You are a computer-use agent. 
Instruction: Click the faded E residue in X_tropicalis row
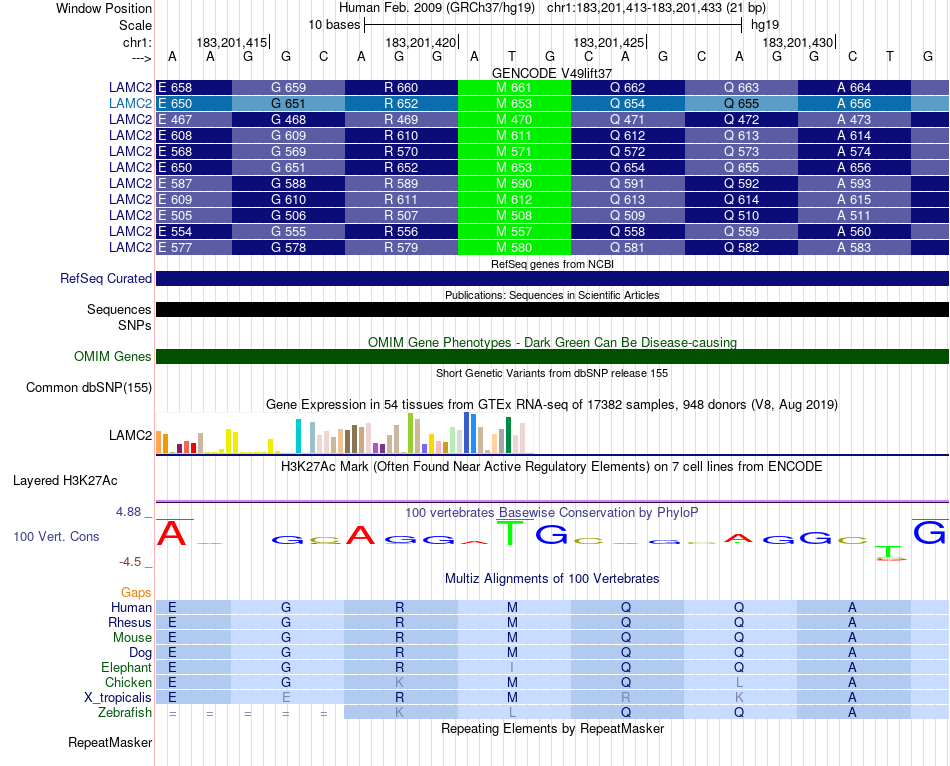click(x=286, y=698)
